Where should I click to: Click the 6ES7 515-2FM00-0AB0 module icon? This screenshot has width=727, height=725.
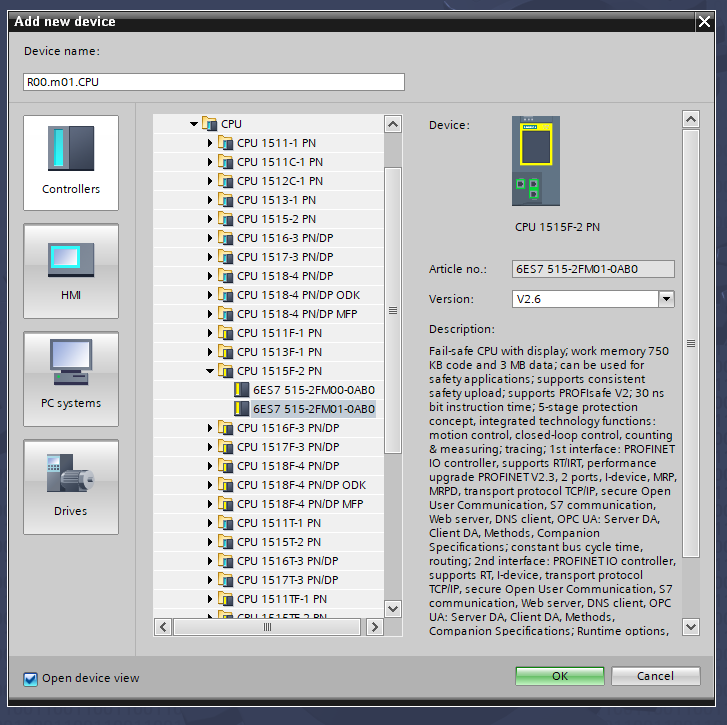click(x=242, y=390)
